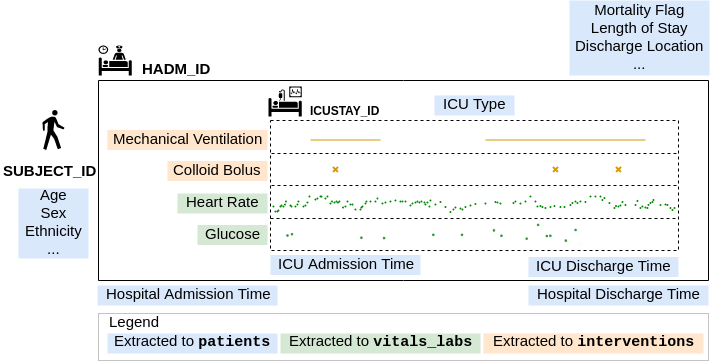The image size is (710, 361).
Task: Click the hospital bed with nurse icon
Action: (x=115, y=60)
